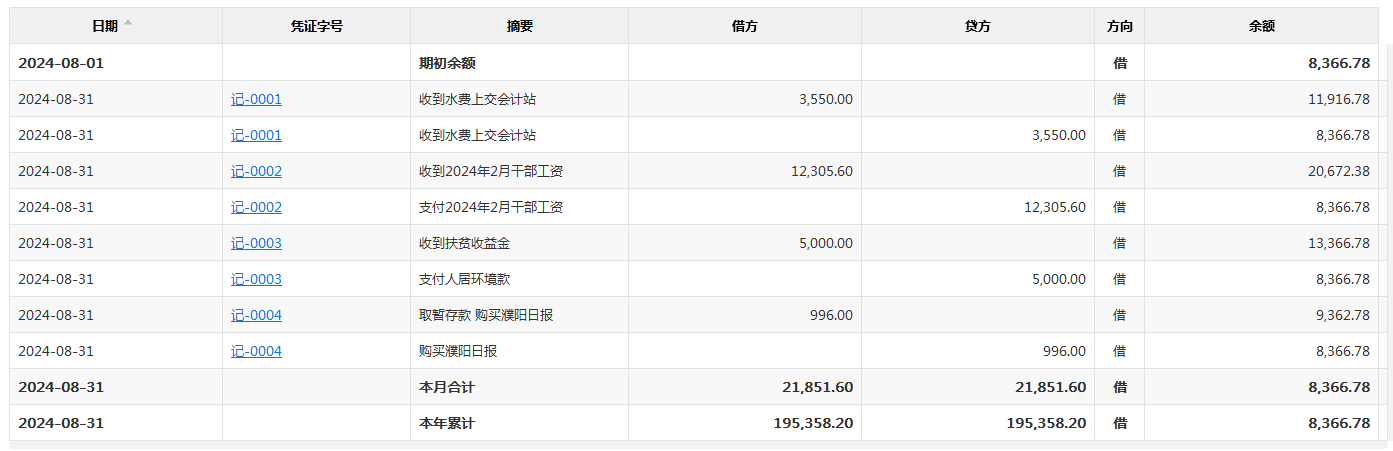Select the 本月合计 summary cell

[x=447, y=387]
